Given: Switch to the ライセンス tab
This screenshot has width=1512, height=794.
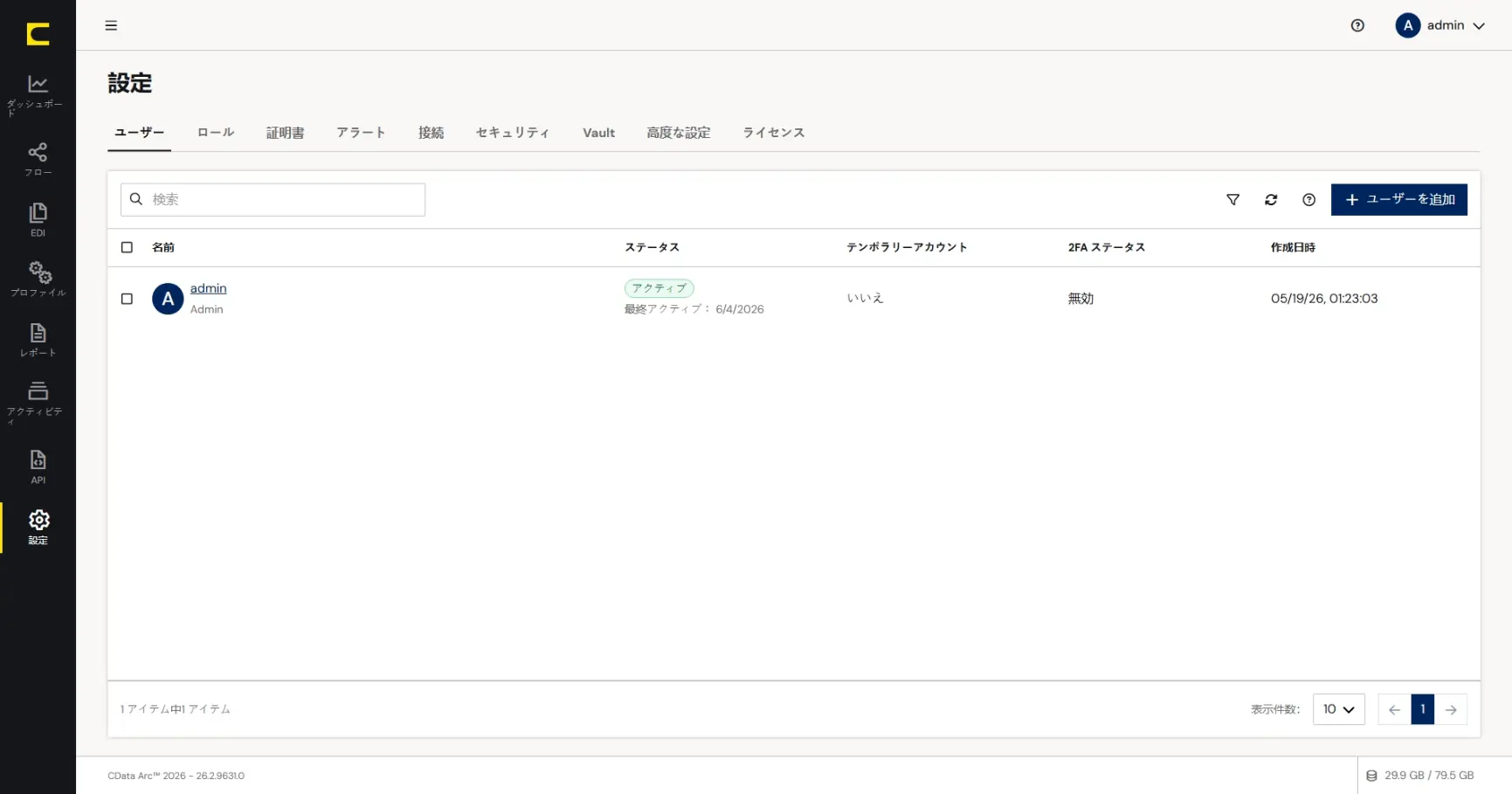Looking at the screenshot, I should 774,133.
